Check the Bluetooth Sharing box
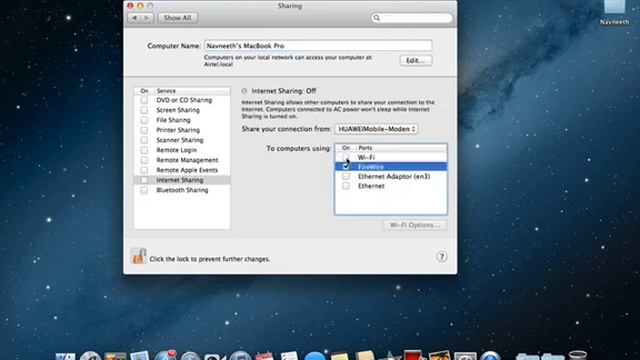This screenshot has width=640, height=360. [x=144, y=190]
